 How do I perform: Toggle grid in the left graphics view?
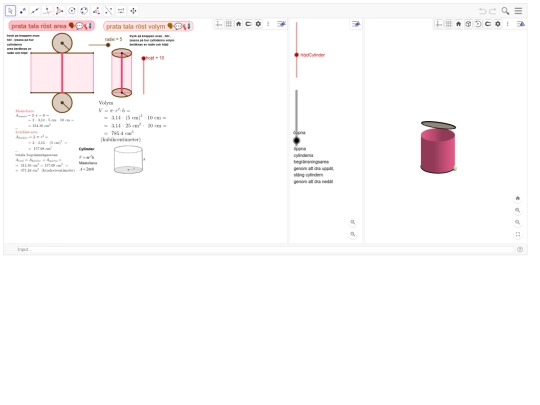pos(229,24)
